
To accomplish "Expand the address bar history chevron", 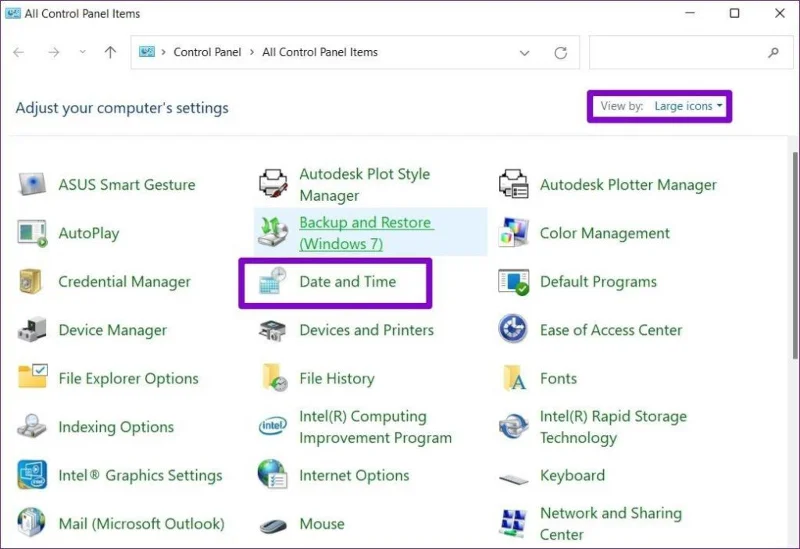I will coord(524,53).
